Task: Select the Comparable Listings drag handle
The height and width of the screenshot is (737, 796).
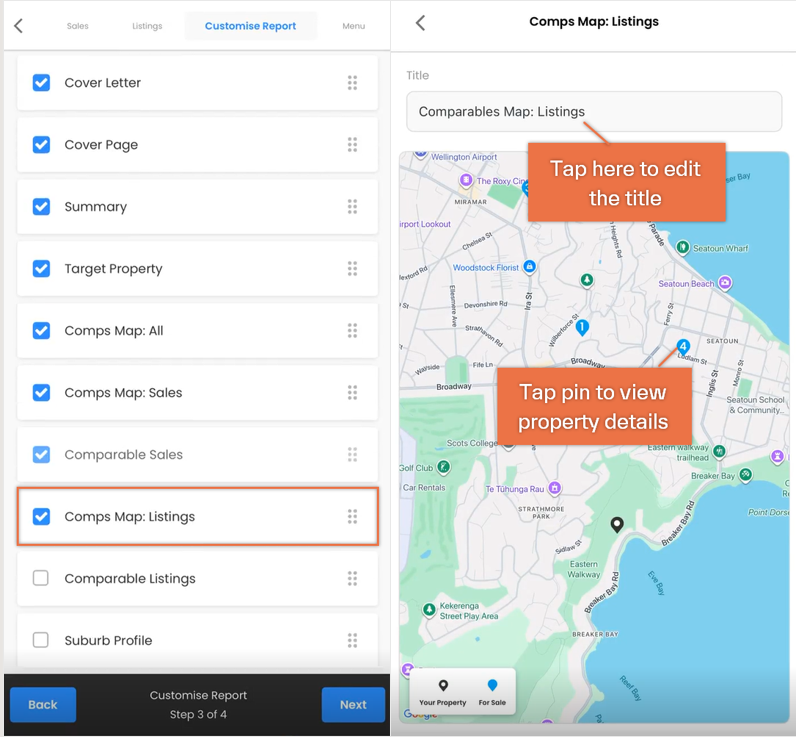Action: coord(352,578)
